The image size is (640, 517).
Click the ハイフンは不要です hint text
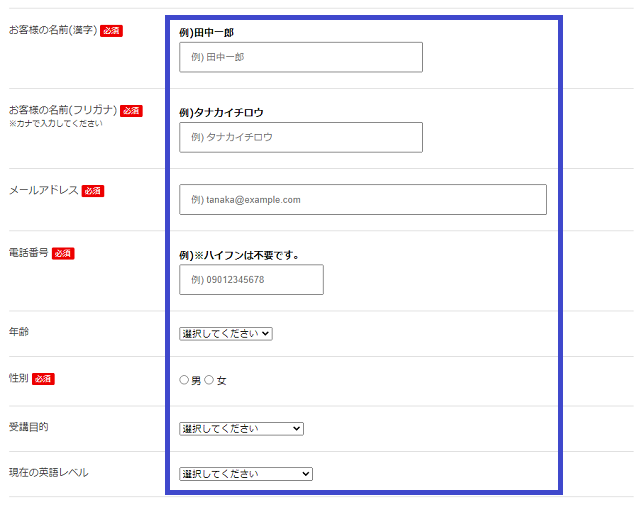coord(245,254)
